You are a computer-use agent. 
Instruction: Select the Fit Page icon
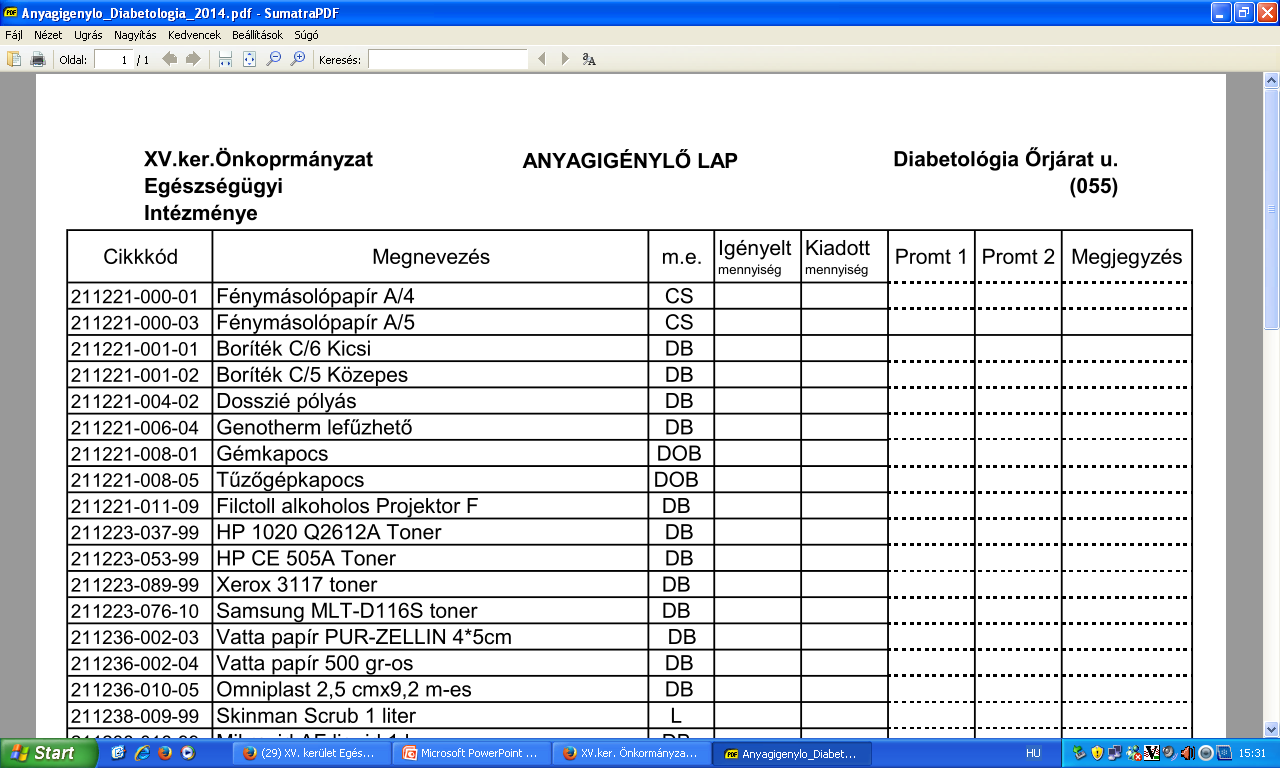[249, 59]
